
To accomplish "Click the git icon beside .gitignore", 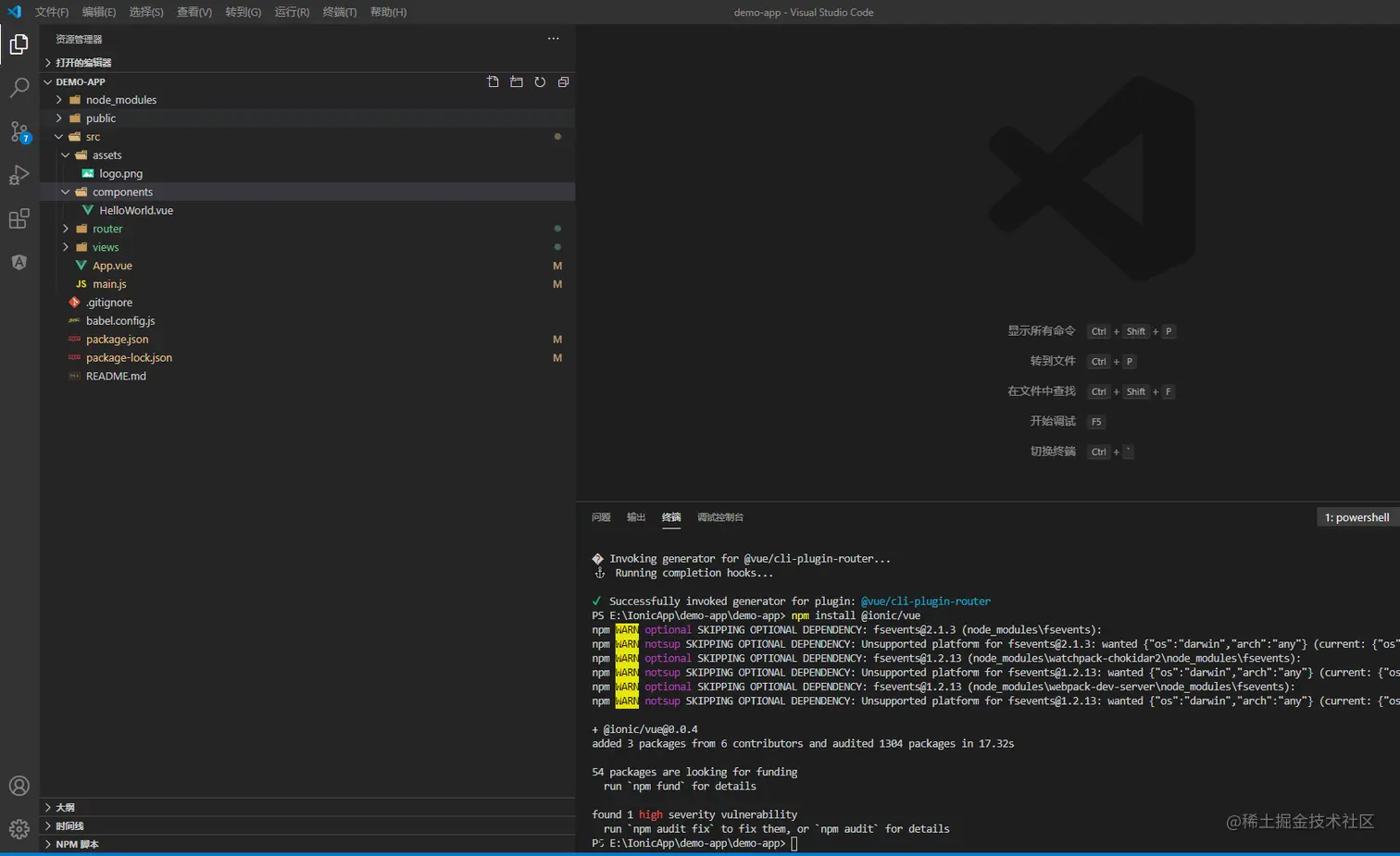I will tap(75, 303).
